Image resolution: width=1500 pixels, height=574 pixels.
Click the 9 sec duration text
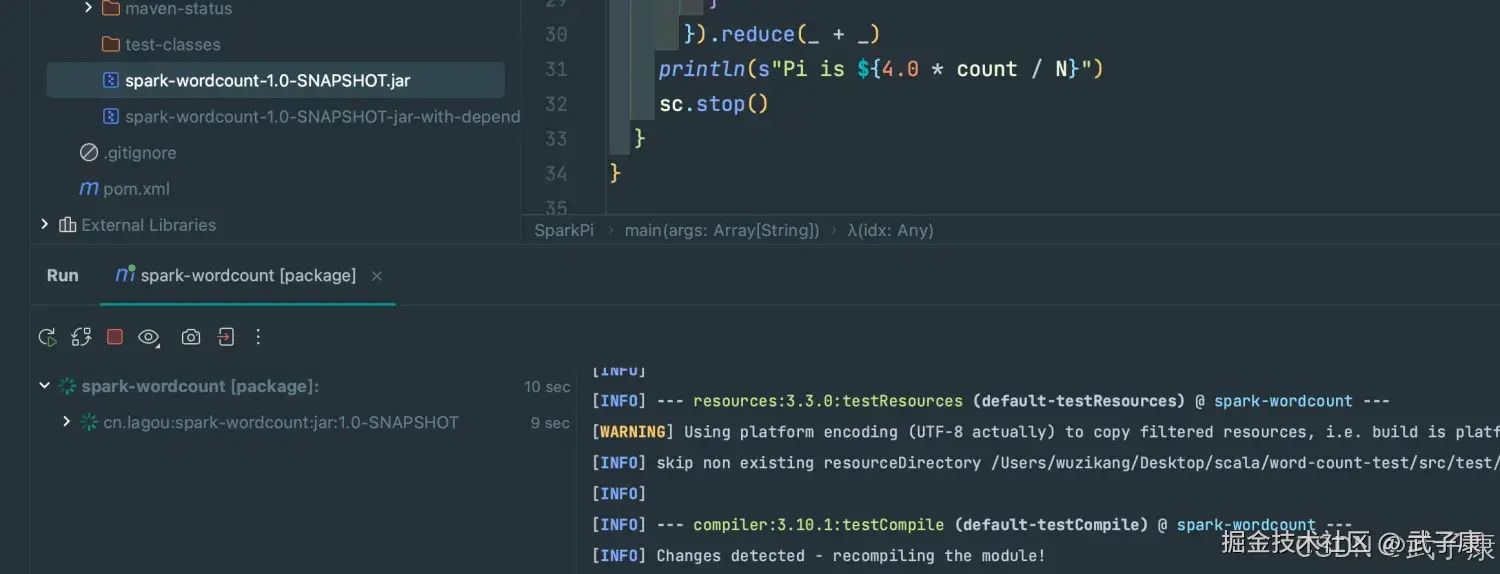[551, 422]
